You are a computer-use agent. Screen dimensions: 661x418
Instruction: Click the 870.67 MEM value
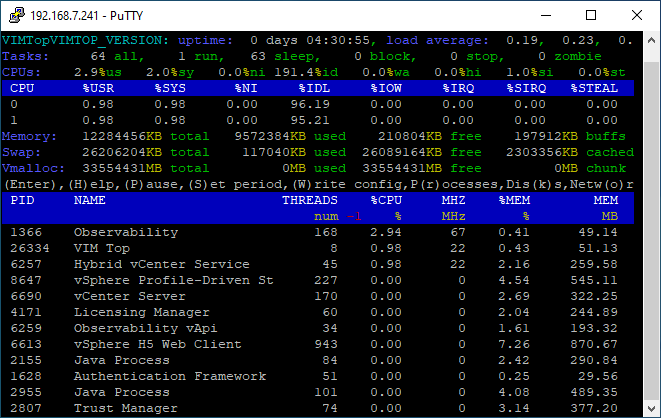pyautogui.click(x=594, y=344)
